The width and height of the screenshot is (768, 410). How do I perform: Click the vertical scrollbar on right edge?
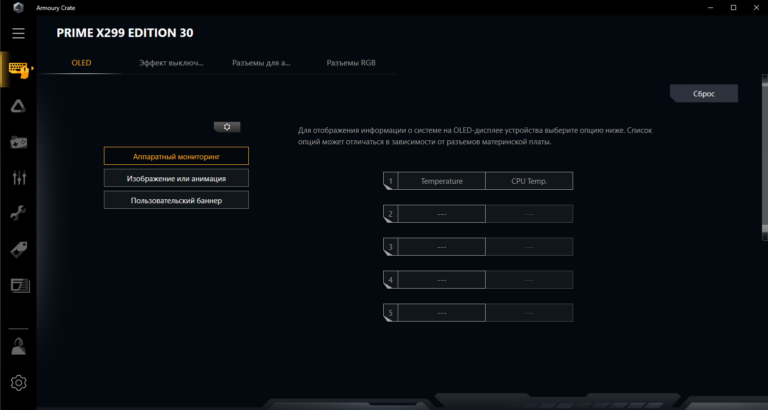[x=765, y=157]
